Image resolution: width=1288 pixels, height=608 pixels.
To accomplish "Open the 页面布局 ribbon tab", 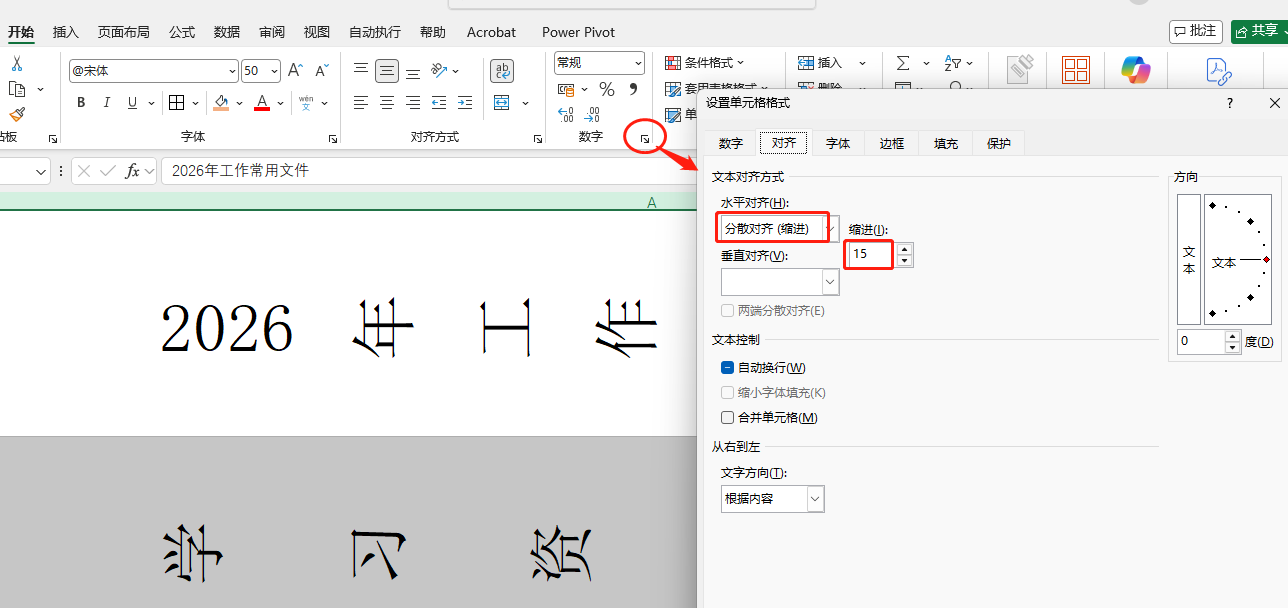I will [124, 32].
